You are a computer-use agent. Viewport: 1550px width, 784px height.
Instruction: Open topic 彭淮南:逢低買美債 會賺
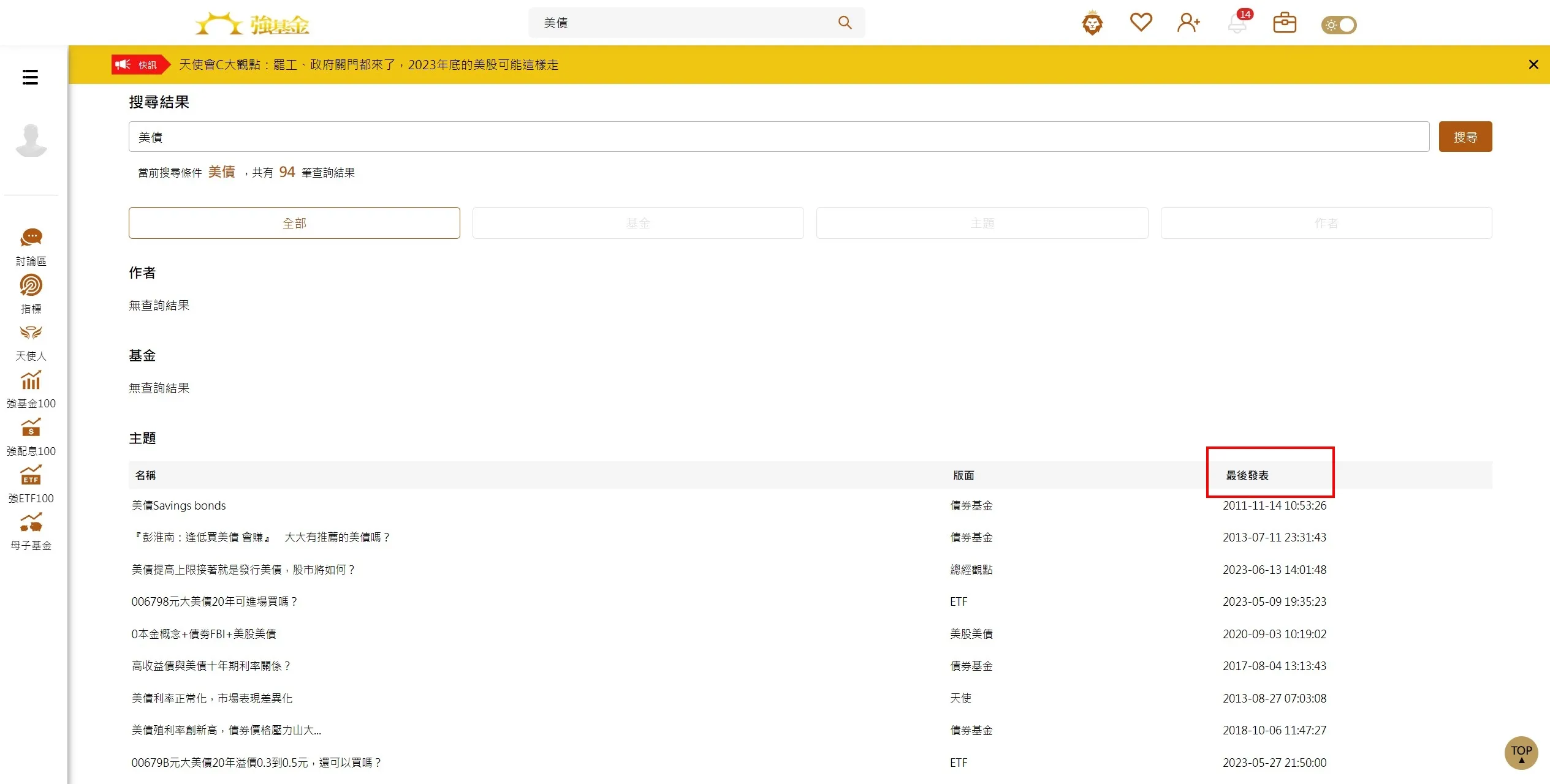coord(261,537)
